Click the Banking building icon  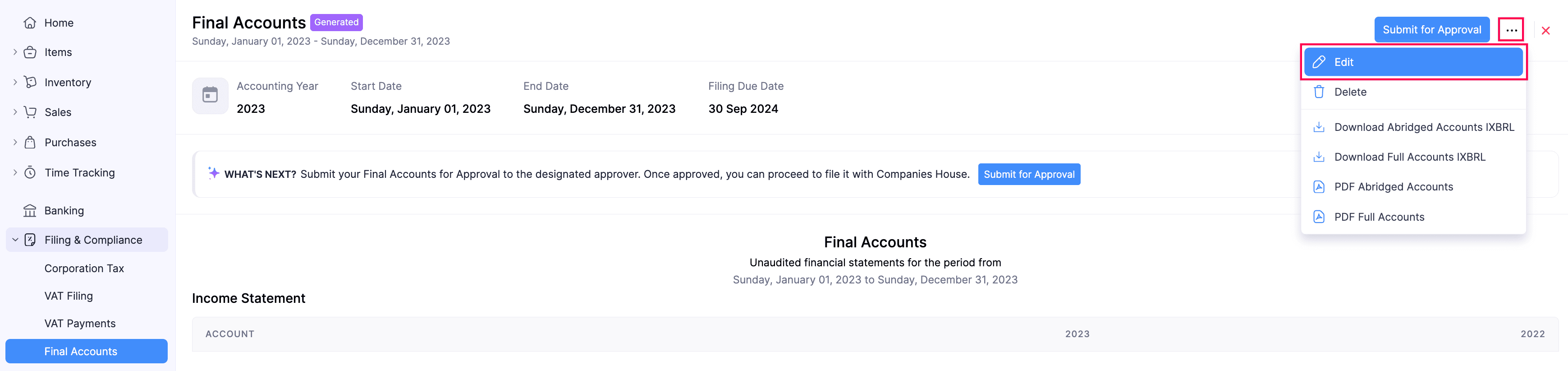(x=30, y=211)
